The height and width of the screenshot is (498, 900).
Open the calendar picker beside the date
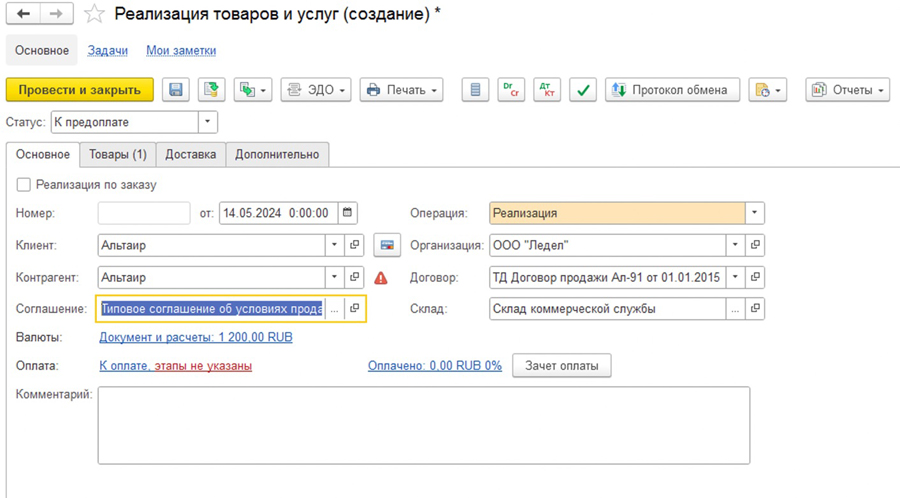pos(347,213)
